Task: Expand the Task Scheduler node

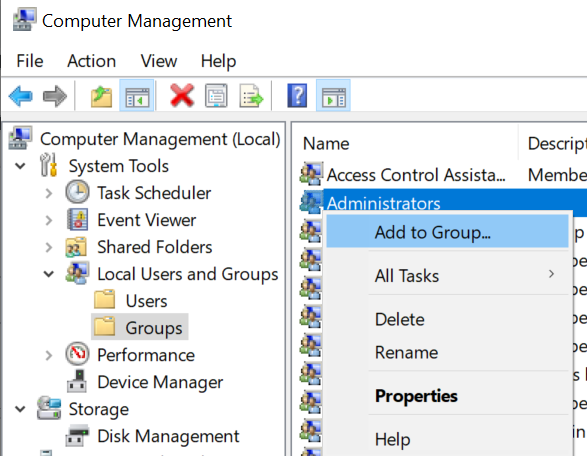Action: tap(49, 193)
